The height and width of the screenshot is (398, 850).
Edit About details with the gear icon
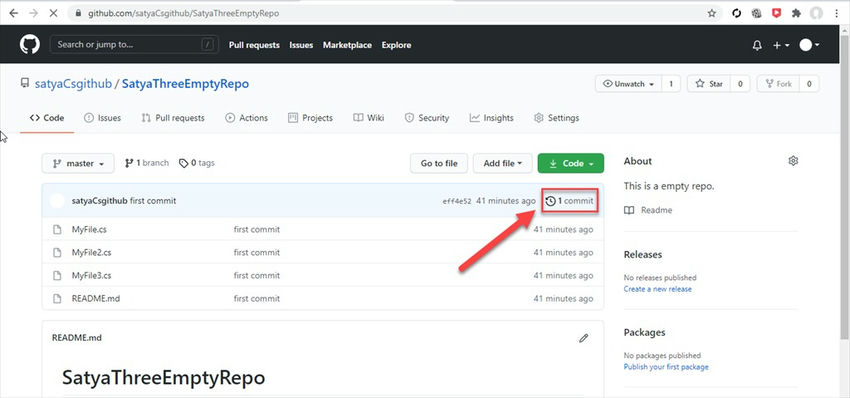click(x=793, y=161)
